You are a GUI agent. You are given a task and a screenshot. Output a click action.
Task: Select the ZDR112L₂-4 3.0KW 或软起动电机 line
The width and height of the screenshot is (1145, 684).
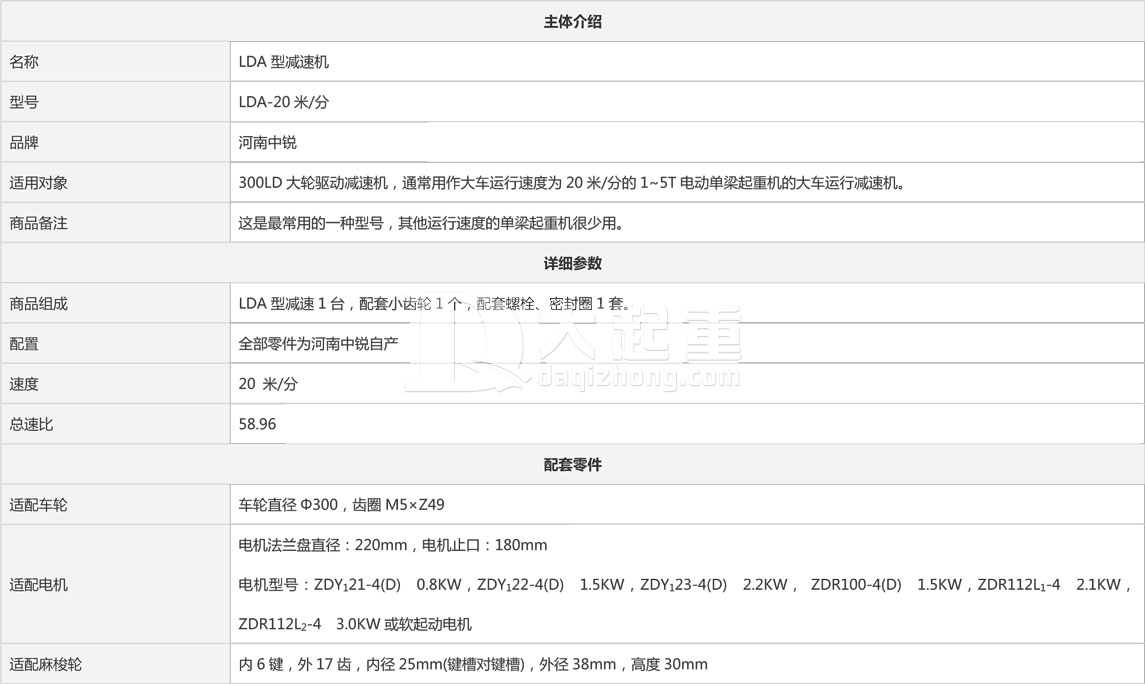355,625
